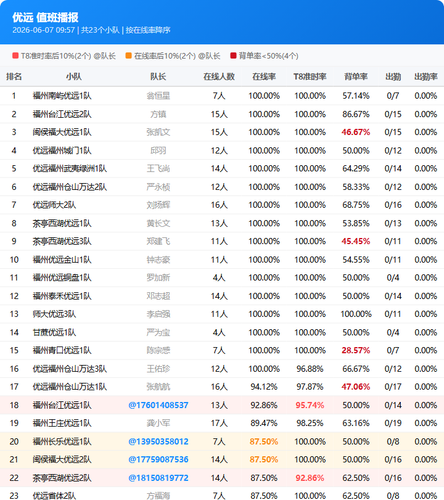Image resolution: width=444 pixels, height=500 pixels.
Task: Click the 优远 值班播报 report title
Action: (x=45, y=17)
